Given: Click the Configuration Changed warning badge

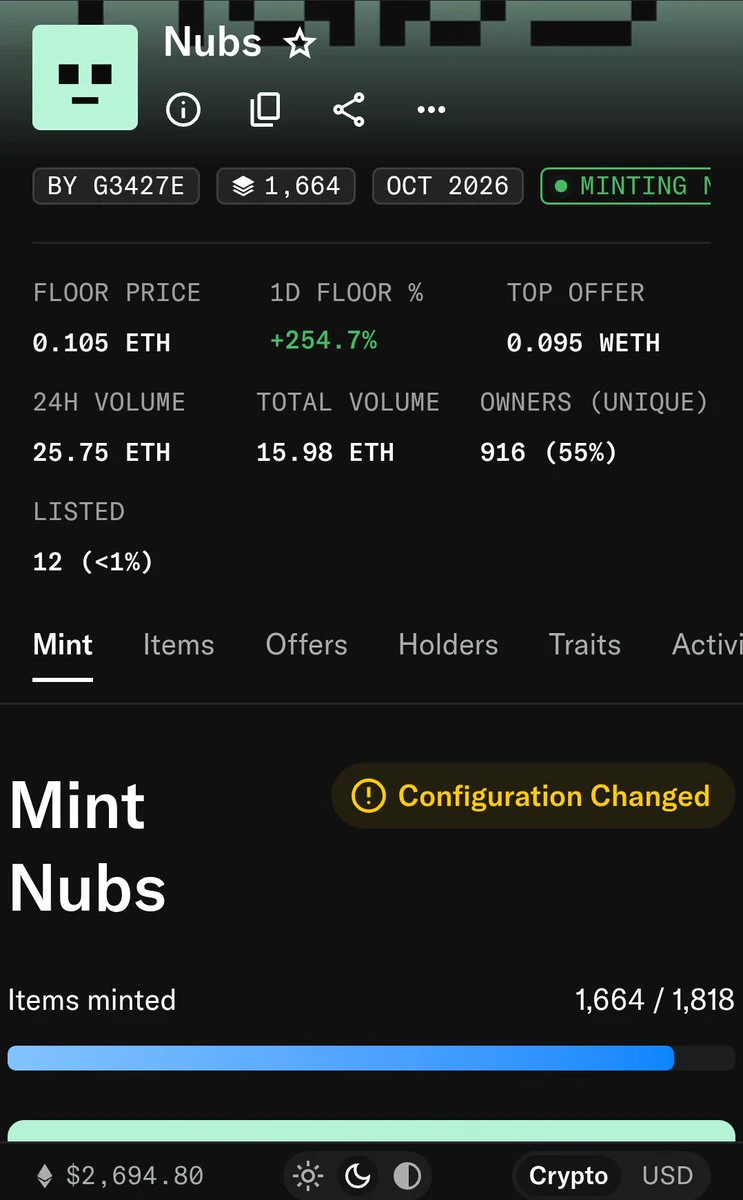Looking at the screenshot, I should [x=532, y=796].
